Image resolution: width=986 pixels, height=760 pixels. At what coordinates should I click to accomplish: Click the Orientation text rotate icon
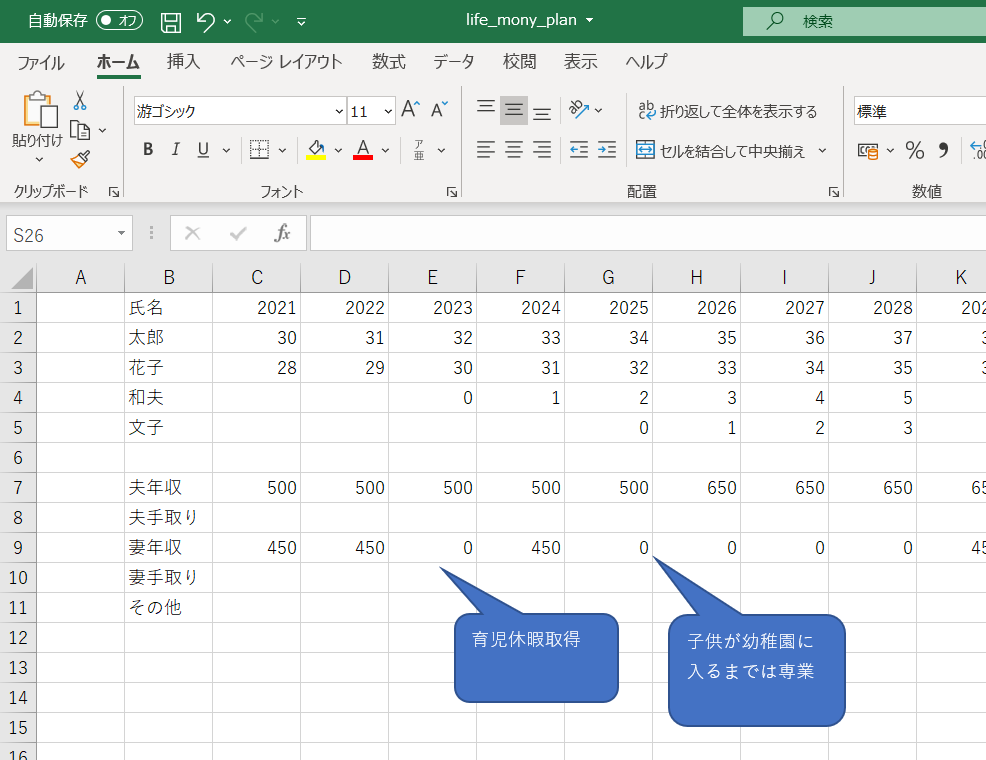(x=579, y=109)
